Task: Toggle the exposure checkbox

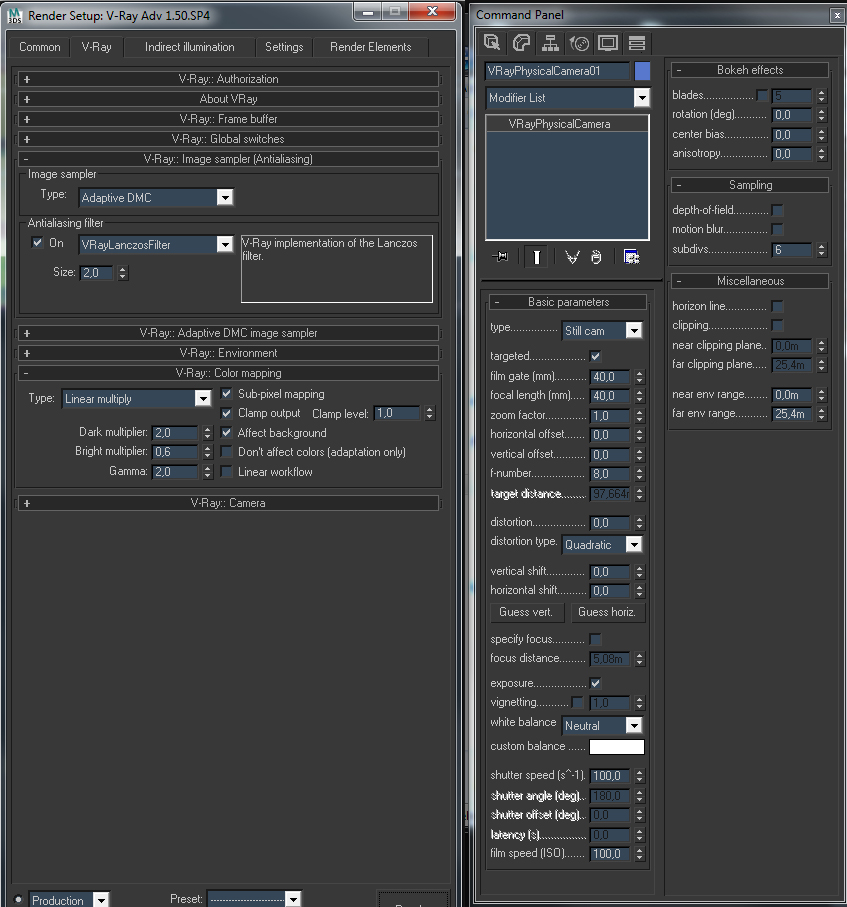Action: pos(595,683)
